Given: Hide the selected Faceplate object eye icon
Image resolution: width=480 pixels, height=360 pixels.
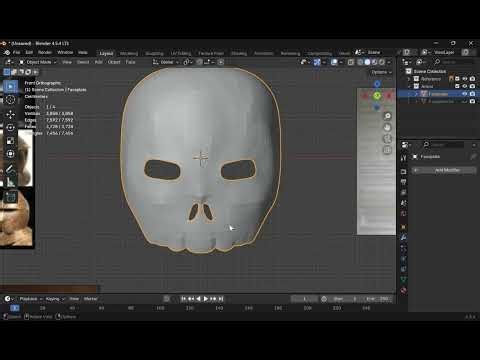Looking at the screenshot, I should 465,94.
